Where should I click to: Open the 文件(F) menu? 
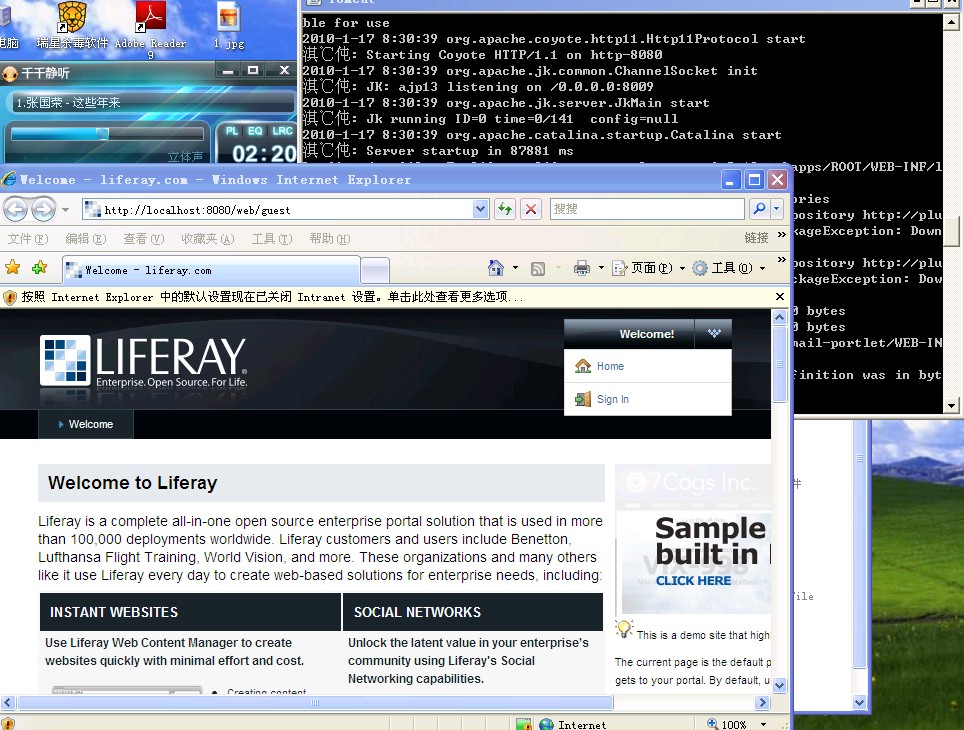coord(28,239)
